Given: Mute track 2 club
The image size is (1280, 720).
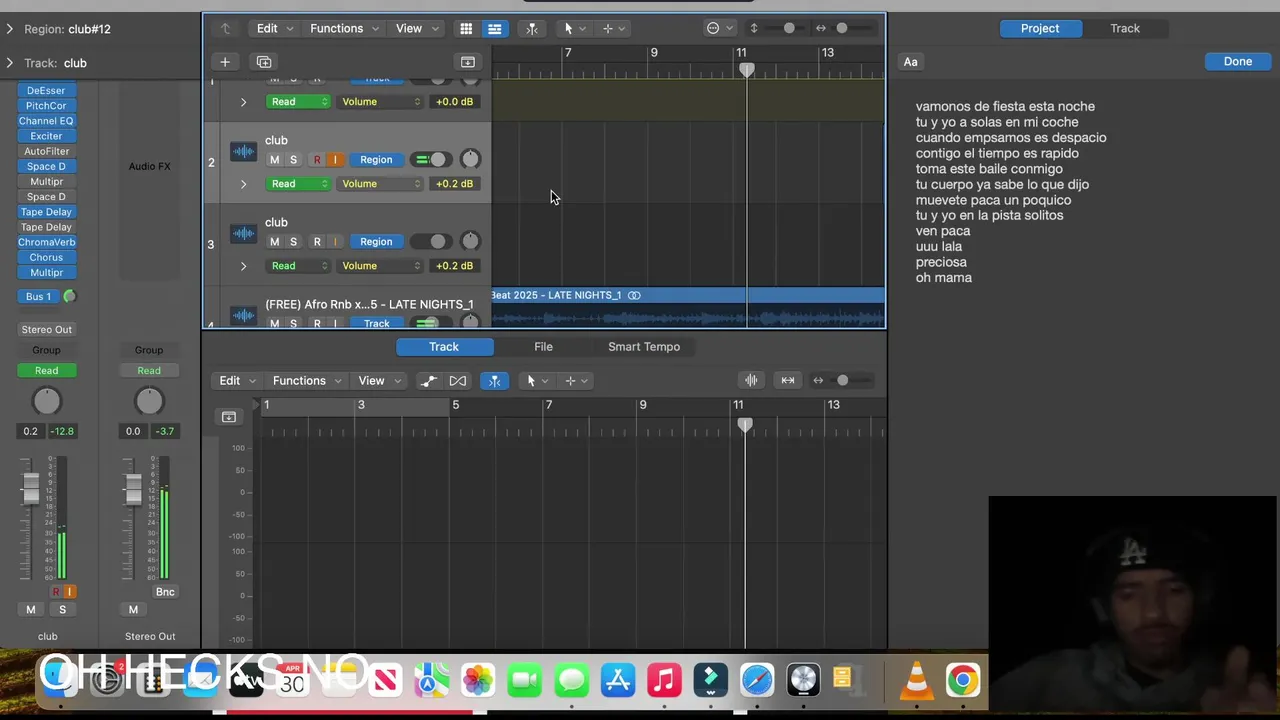Looking at the screenshot, I should pos(275,160).
